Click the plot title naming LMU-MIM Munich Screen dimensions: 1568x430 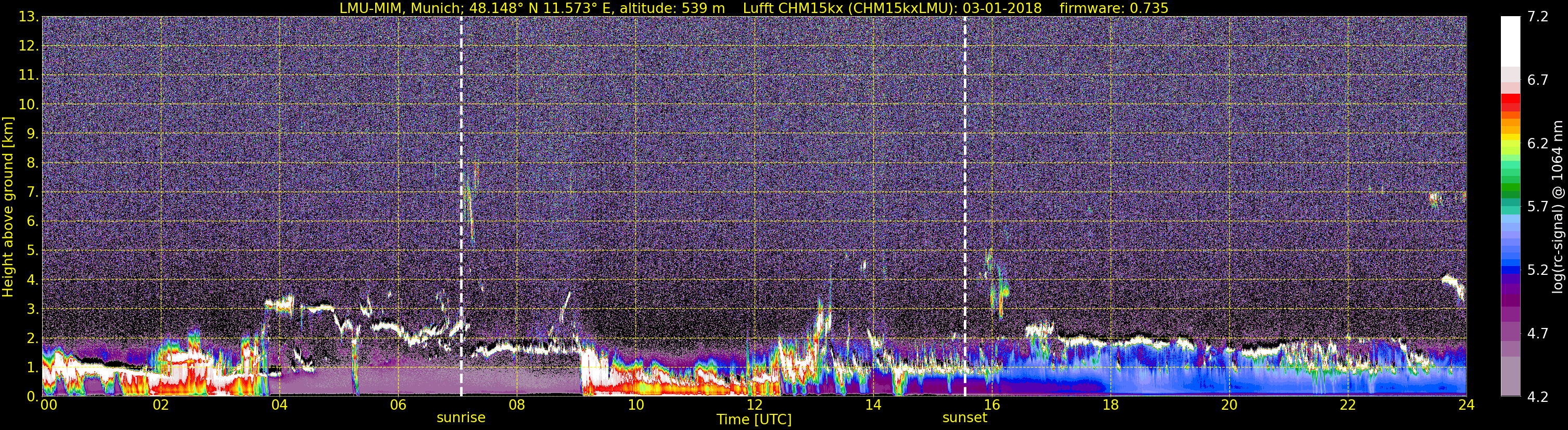click(x=754, y=8)
